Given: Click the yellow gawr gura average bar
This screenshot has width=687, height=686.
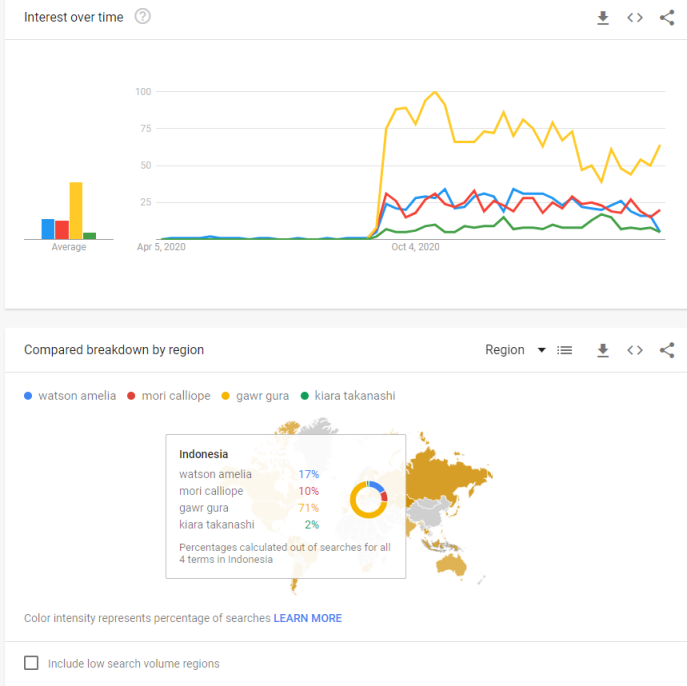Looking at the screenshot, I should pyautogui.click(x=76, y=211).
